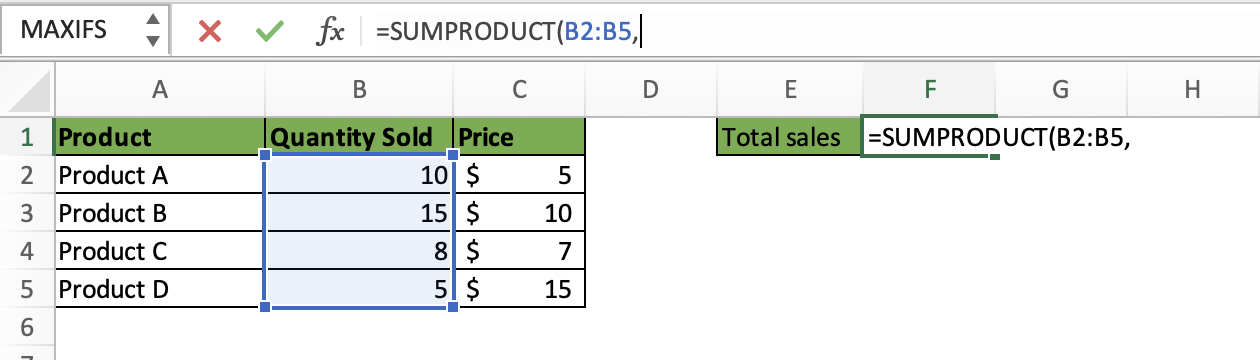Viewport: 1260px width, 360px height.
Task: Select row 6 header
Action: [x=27, y=327]
